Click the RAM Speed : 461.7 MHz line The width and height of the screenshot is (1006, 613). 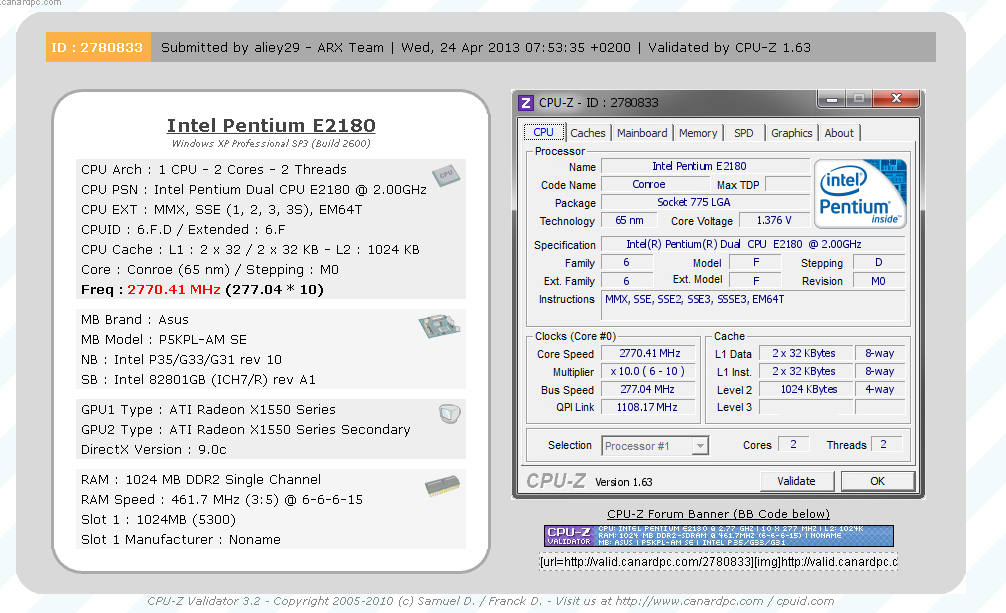[222, 499]
